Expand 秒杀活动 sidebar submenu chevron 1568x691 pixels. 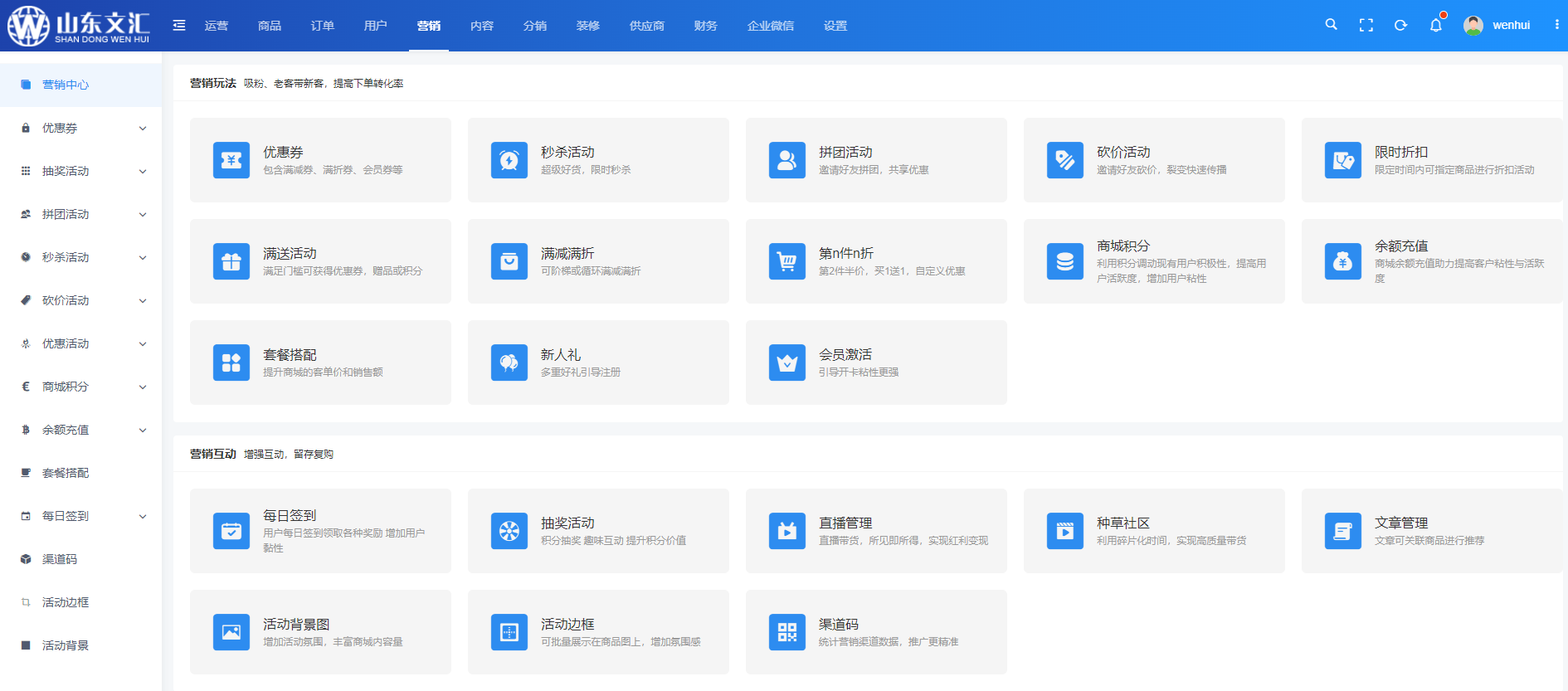tap(143, 257)
